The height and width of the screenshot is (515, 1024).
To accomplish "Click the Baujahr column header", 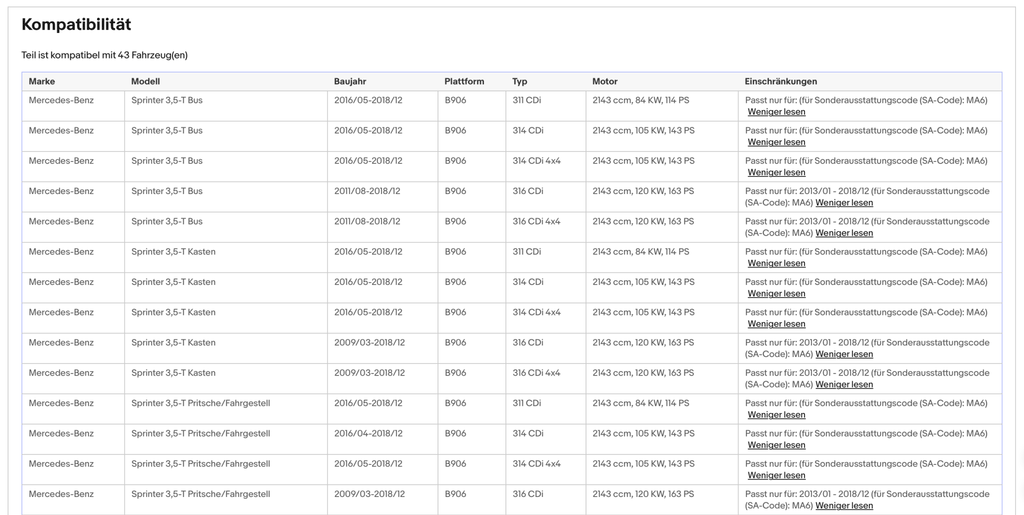I will [350, 82].
